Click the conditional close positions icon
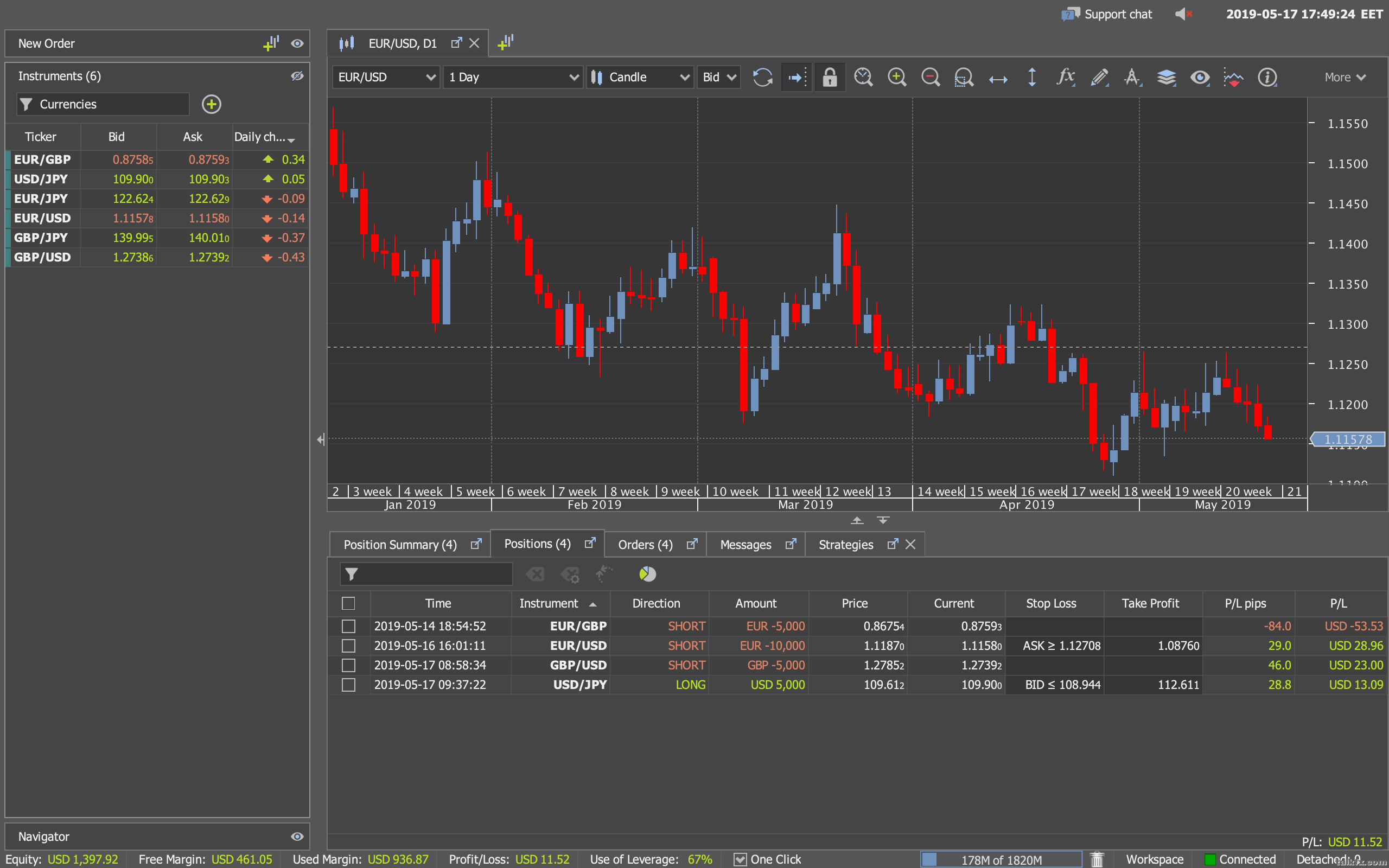 point(570,573)
